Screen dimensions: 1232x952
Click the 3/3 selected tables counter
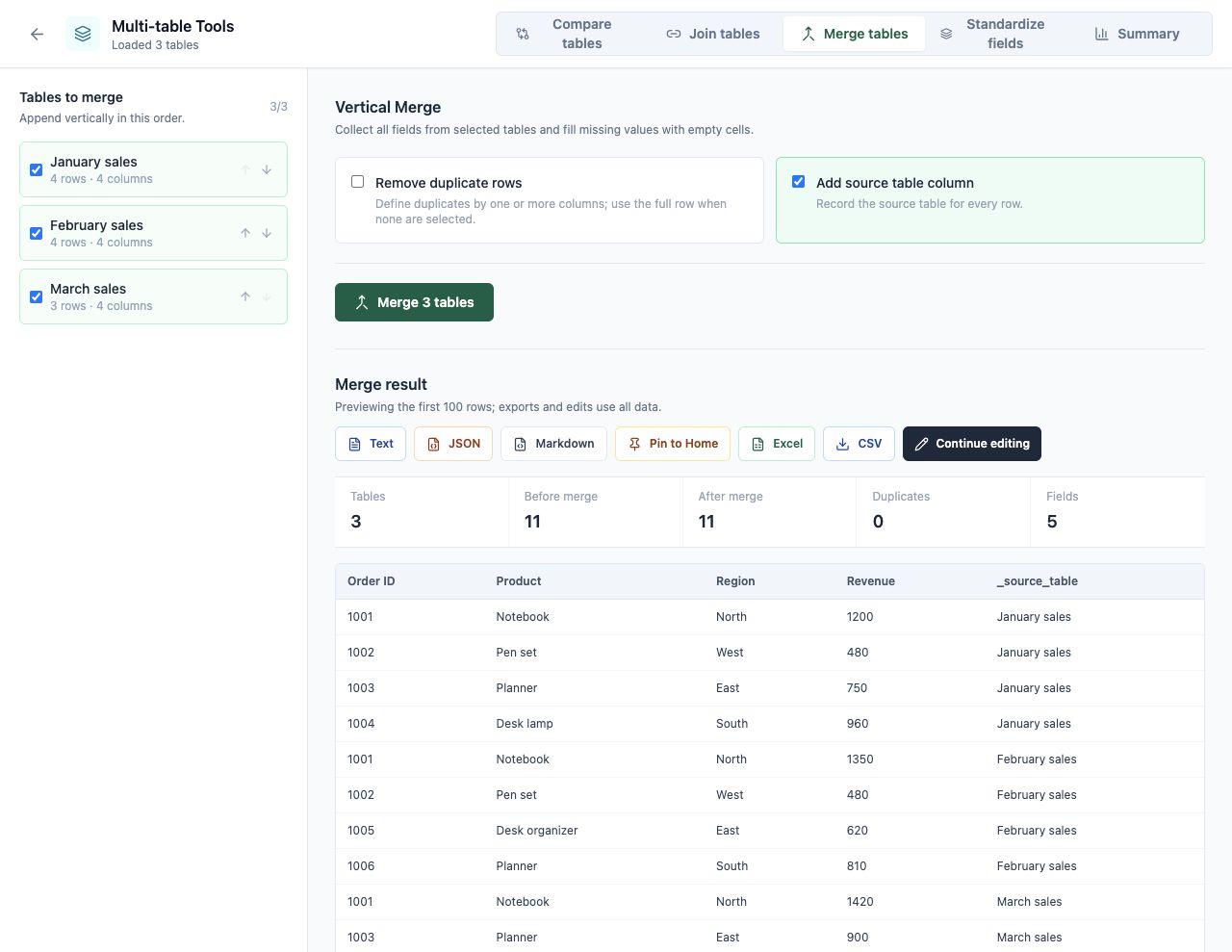(278, 107)
